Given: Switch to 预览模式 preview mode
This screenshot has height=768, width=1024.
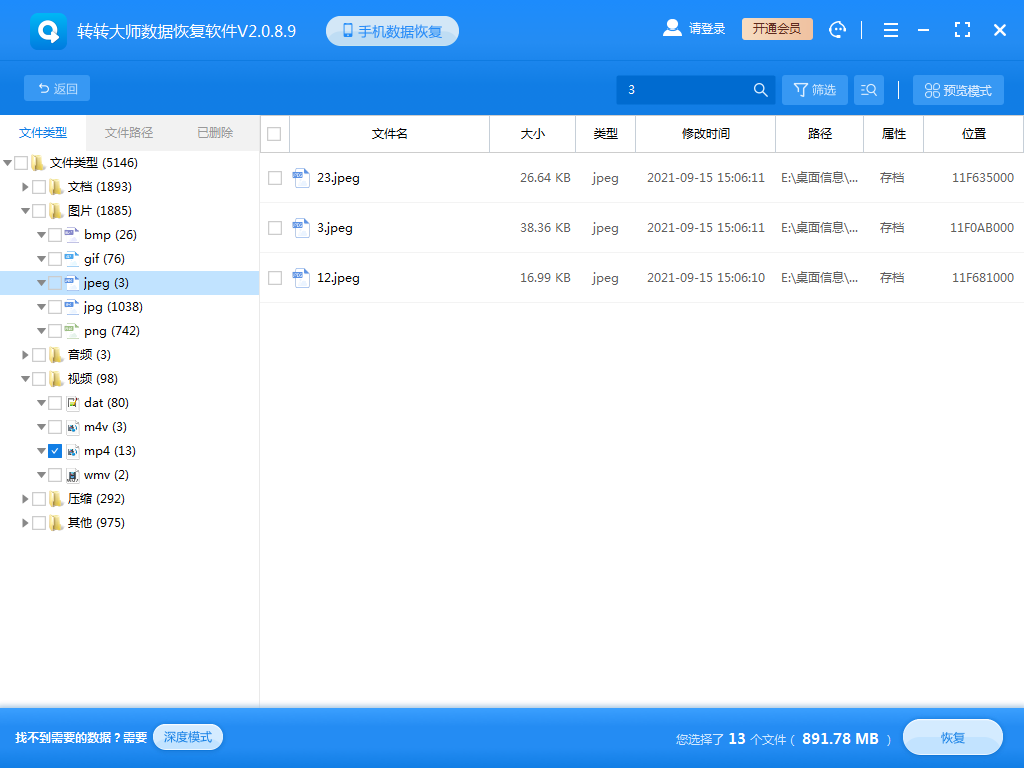Looking at the screenshot, I should (957, 89).
